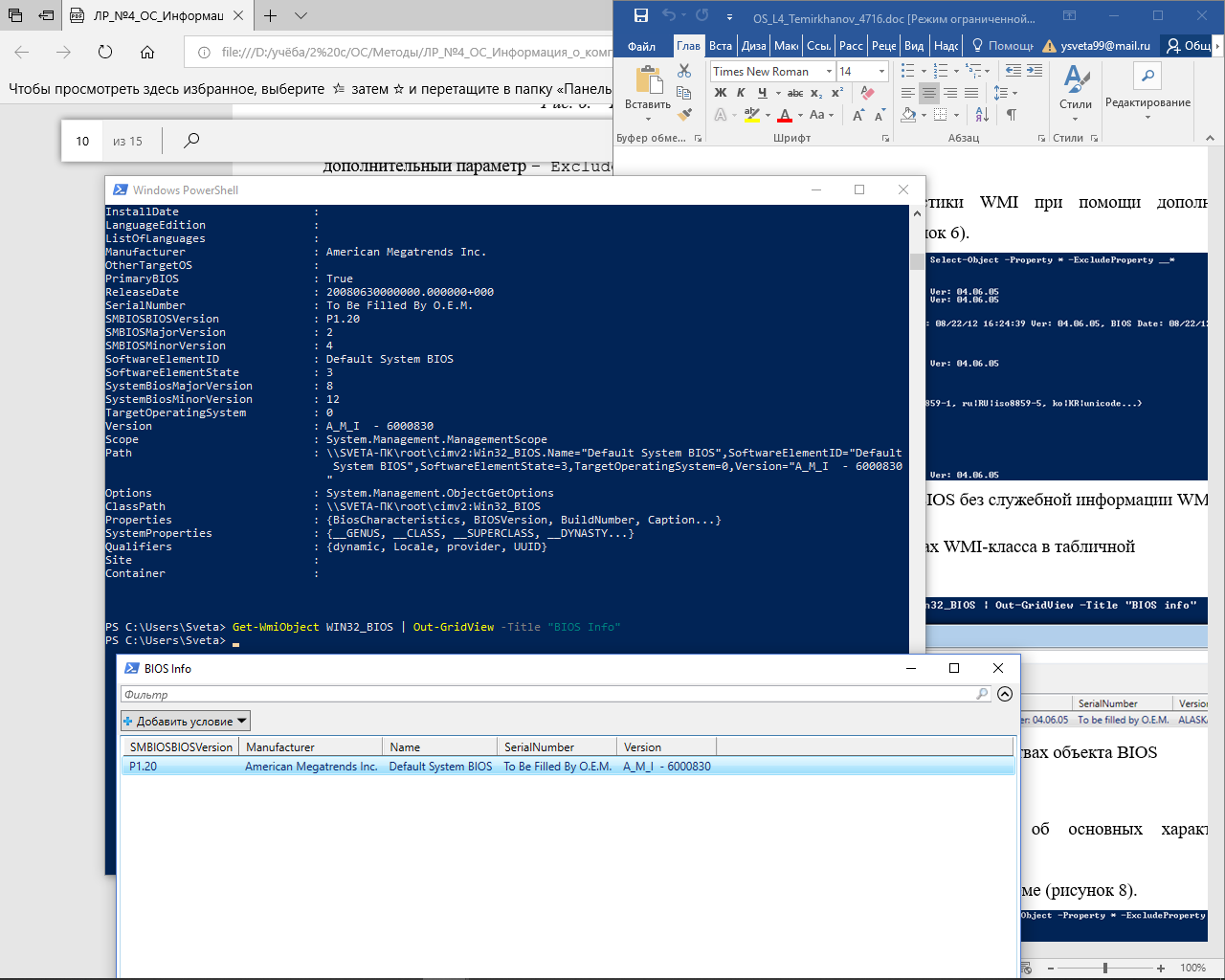Click the bulleted list icon
Screen dimensions: 1225x980
908,71
